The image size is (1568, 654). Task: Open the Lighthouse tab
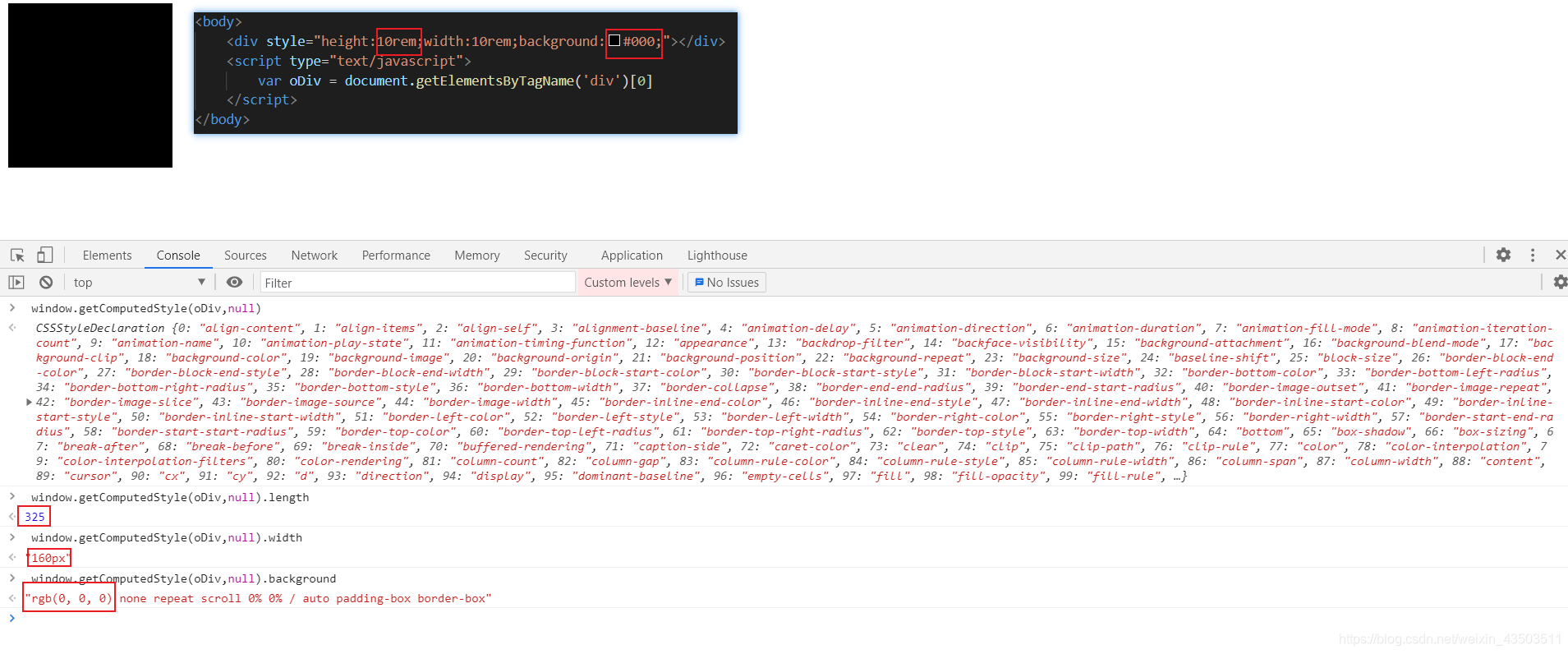tap(717, 256)
